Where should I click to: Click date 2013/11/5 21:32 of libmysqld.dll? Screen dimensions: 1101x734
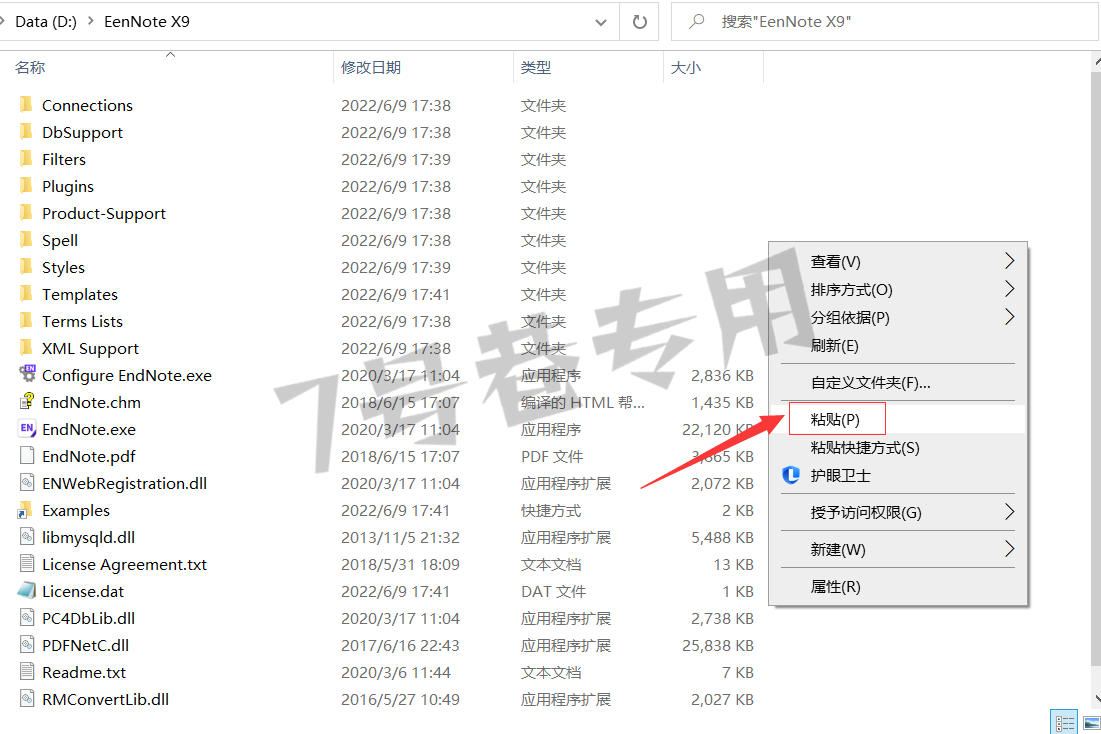[400, 537]
